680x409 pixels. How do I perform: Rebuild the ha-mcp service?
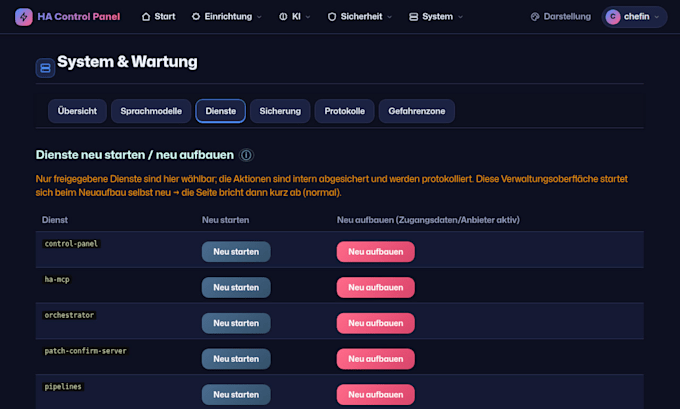click(x=376, y=288)
